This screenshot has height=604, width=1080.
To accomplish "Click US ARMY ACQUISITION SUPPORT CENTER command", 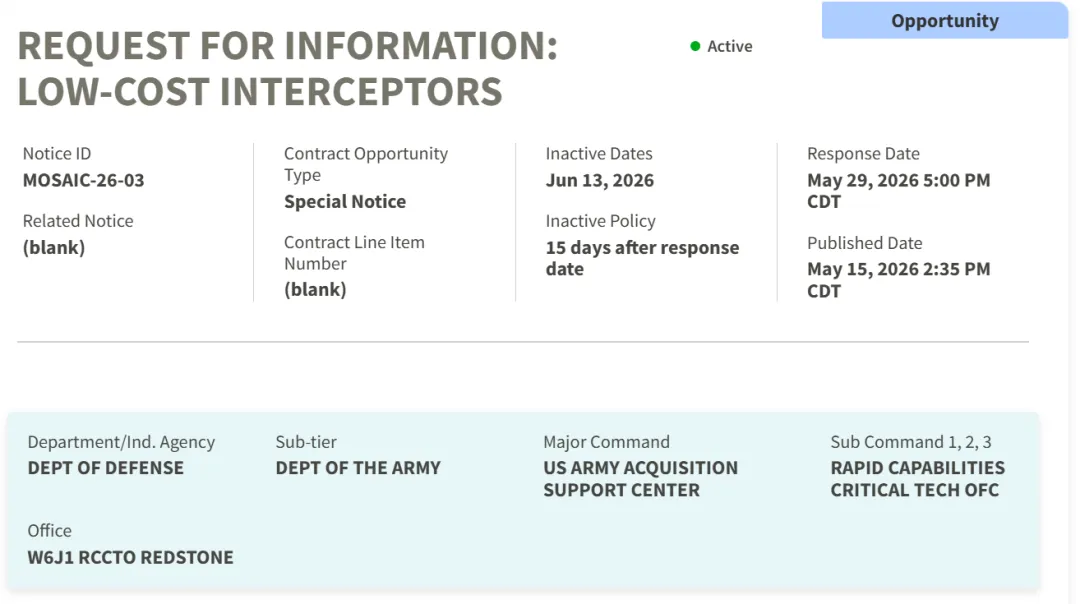I will [640, 479].
